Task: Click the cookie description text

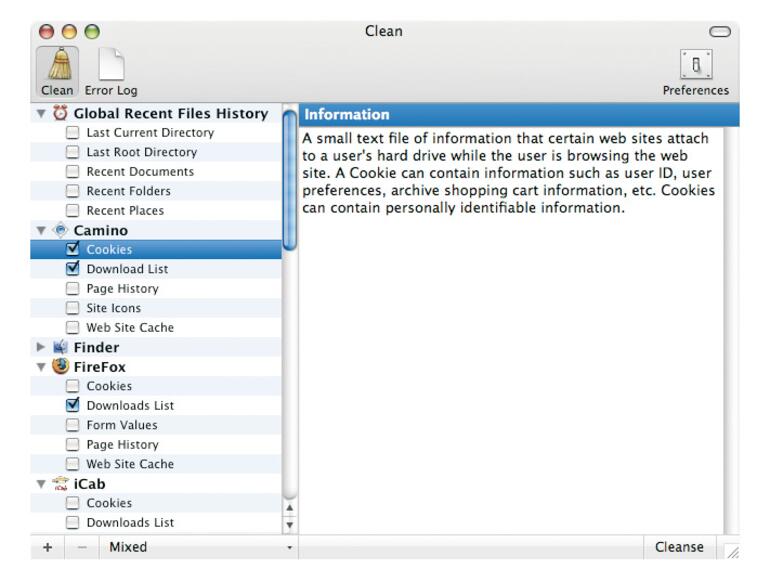Action: tap(508, 173)
